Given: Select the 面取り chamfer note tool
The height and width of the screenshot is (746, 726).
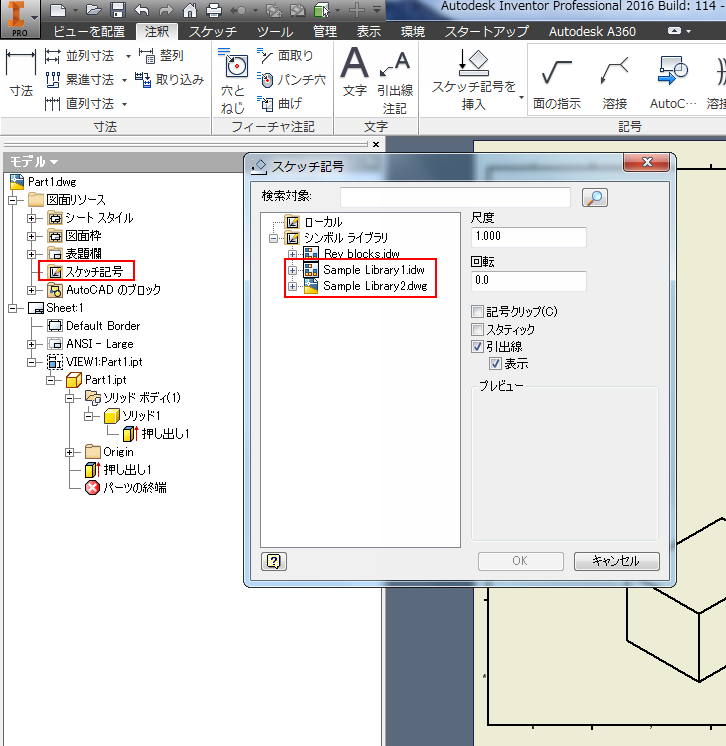Looking at the screenshot, I should 285,56.
